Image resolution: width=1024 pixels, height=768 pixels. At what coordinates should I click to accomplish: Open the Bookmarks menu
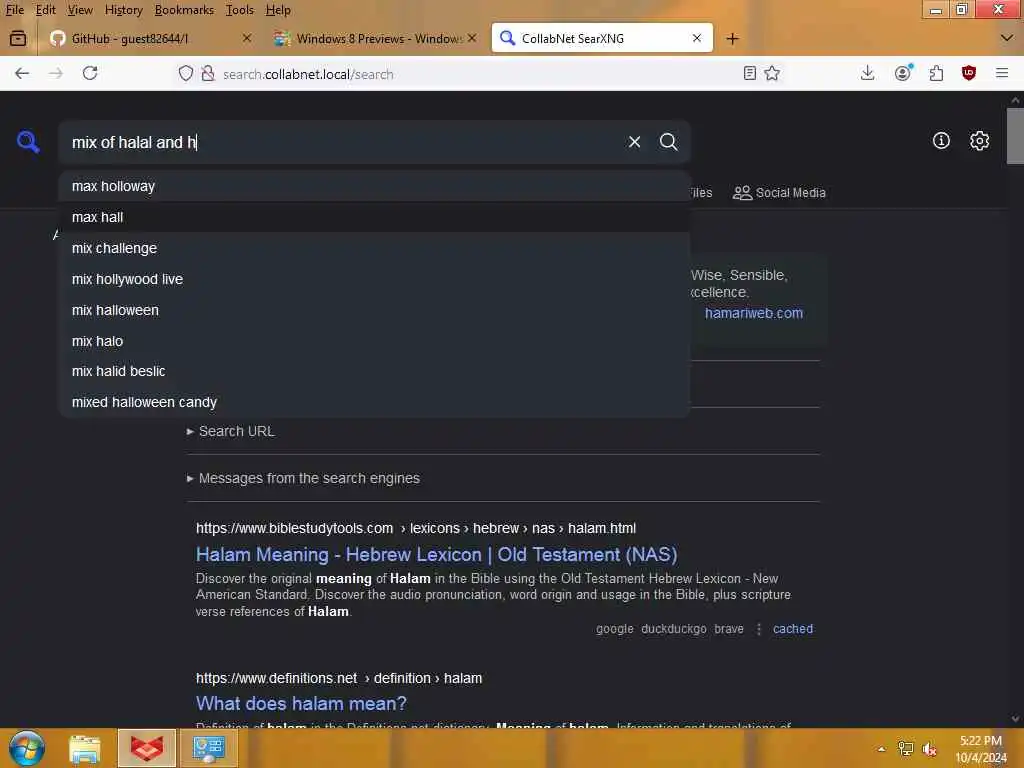coord(184,10)
